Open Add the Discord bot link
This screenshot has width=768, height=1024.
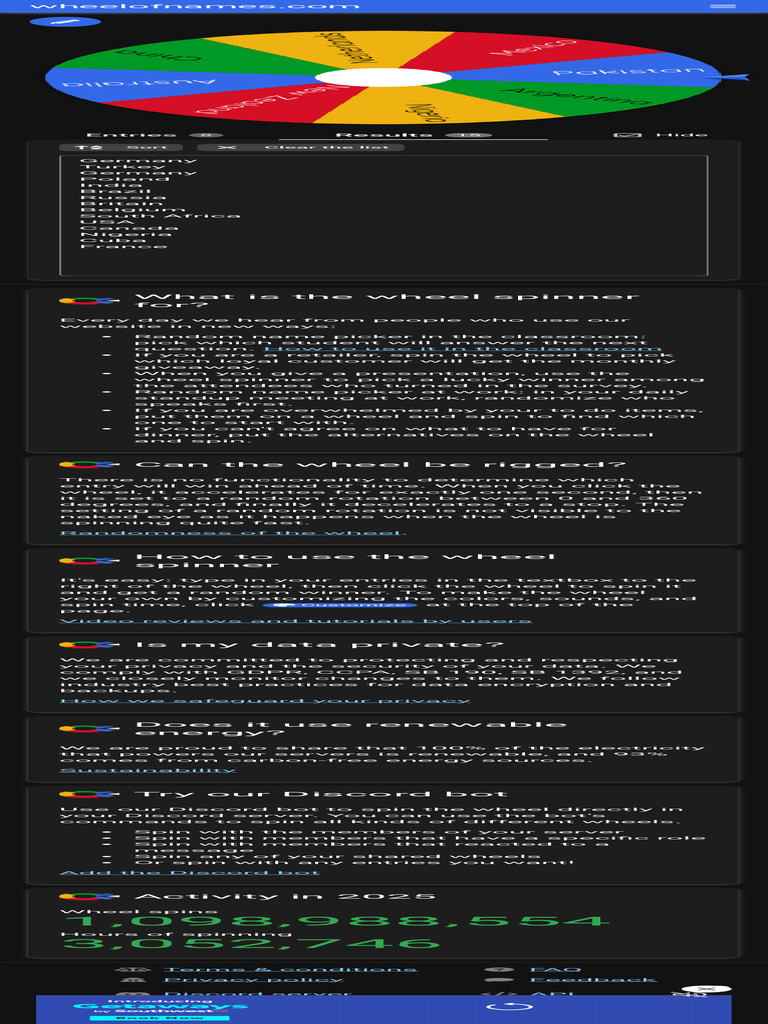pos(190,872)
